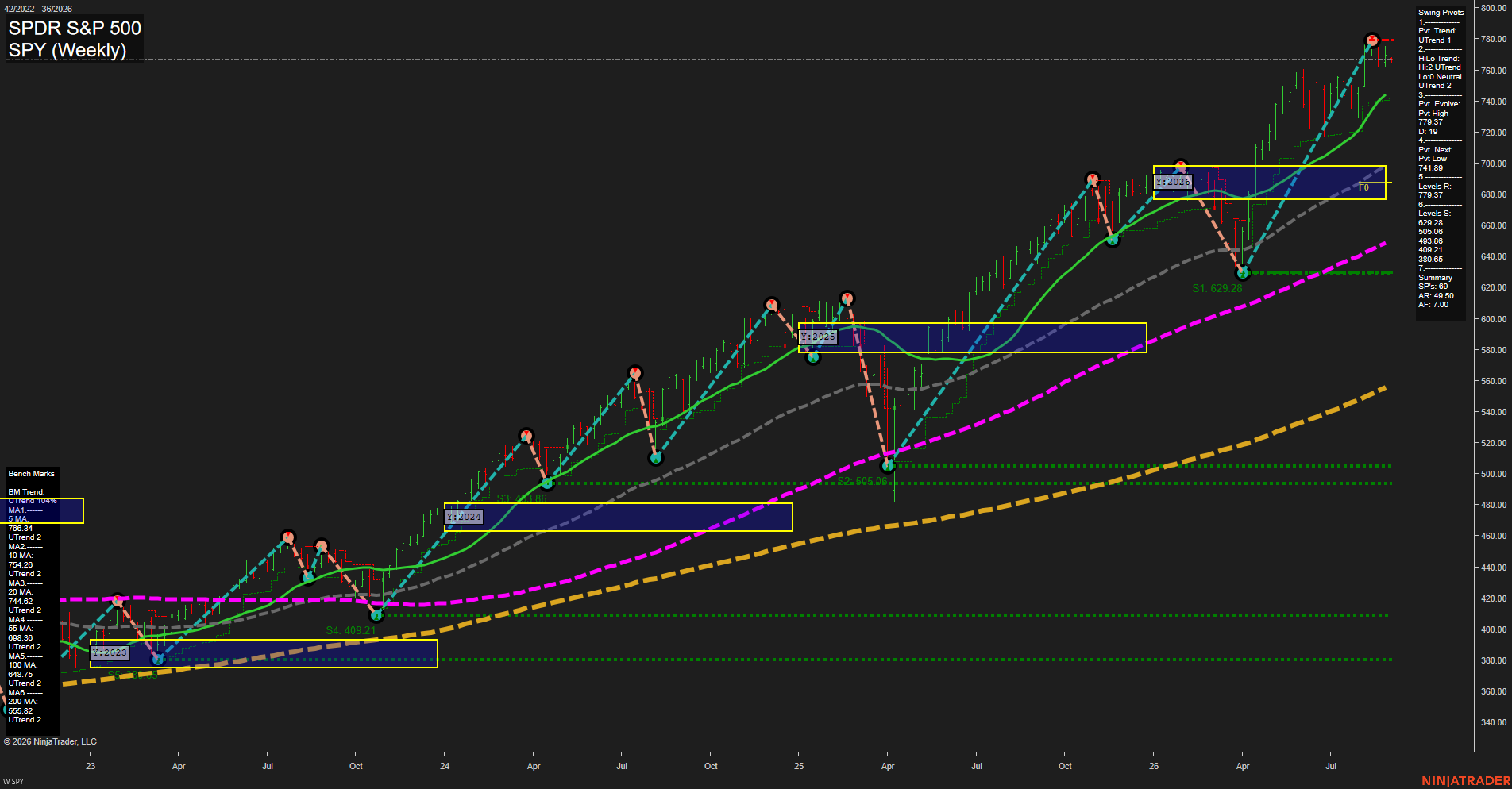Click the 200 MA value 555.82
This screenshot has width=1512, height=789.
tap(21, 711)
